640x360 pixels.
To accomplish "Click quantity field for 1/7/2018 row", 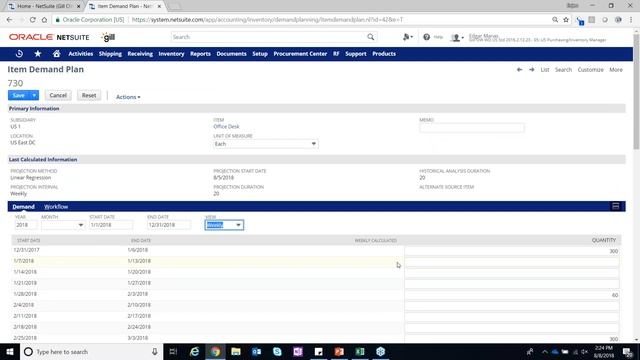I will tap(512, 262).
